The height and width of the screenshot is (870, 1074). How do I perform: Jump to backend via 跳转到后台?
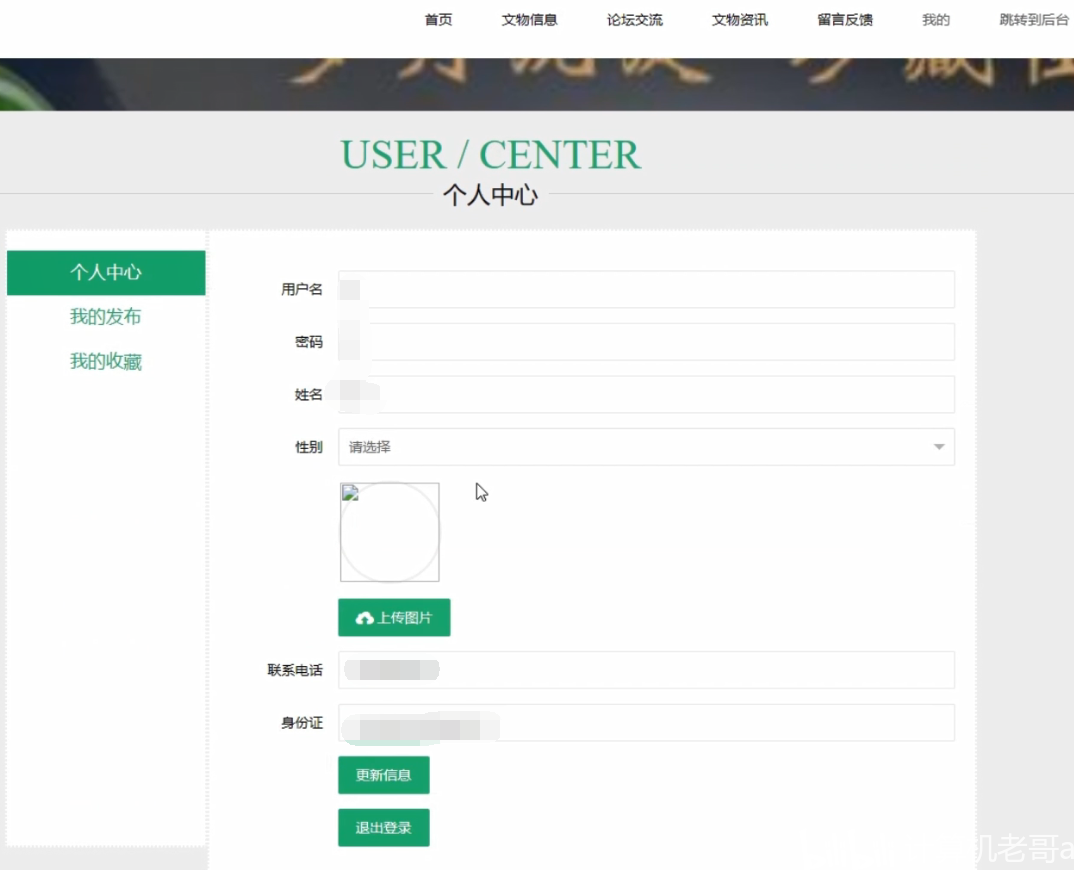pyautogui.click(x=1034, y=20)
